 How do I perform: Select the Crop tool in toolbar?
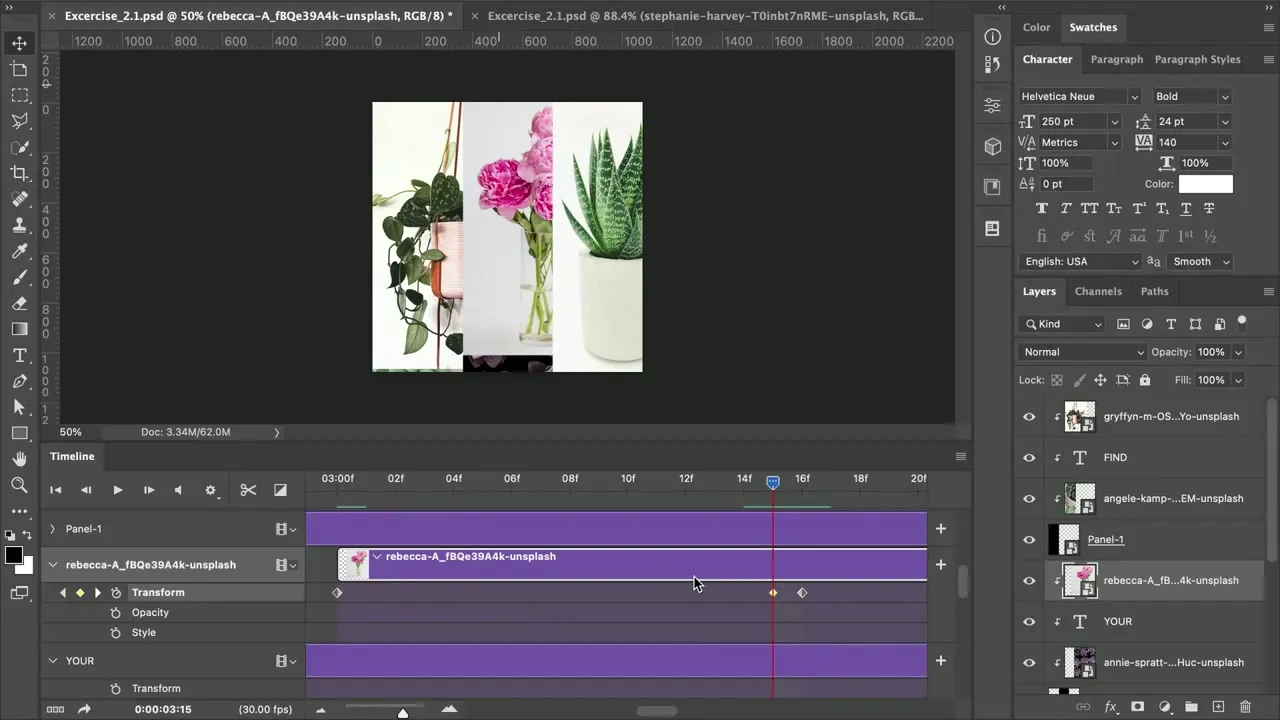tap(19, 173)
